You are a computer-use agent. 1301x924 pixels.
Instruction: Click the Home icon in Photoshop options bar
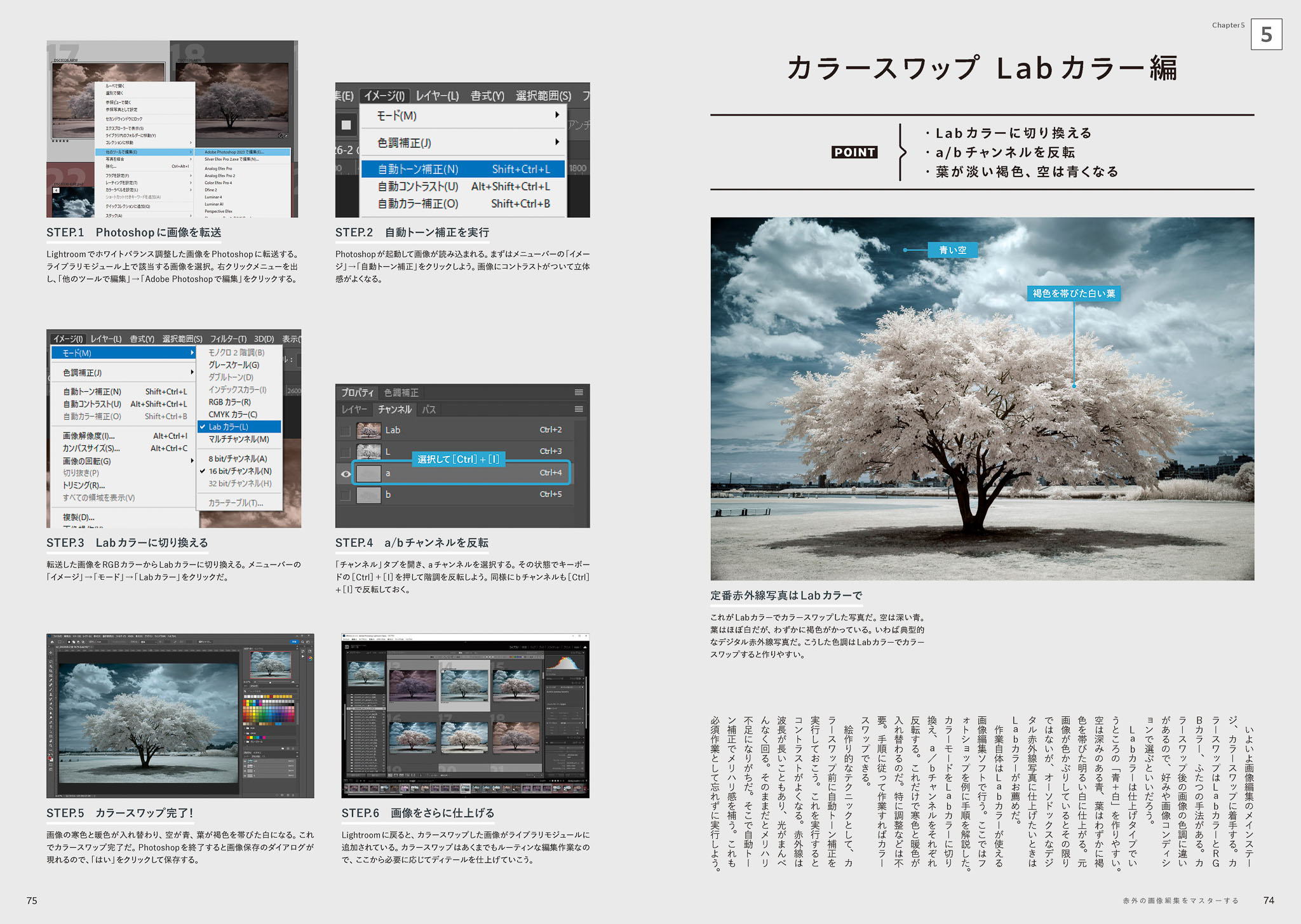tap(53, 642)
